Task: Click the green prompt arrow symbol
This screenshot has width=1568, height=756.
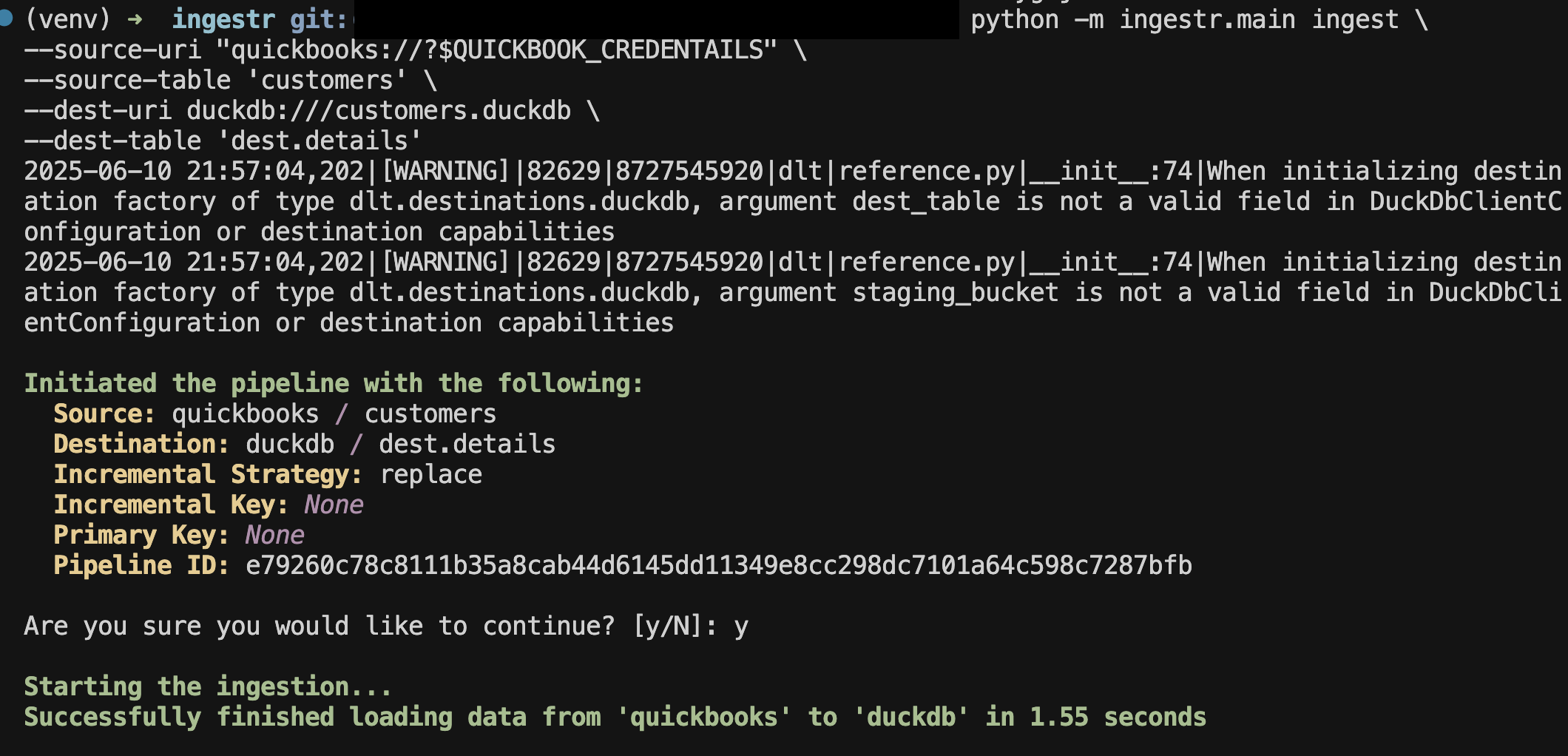Action: [x=135, y=19]
